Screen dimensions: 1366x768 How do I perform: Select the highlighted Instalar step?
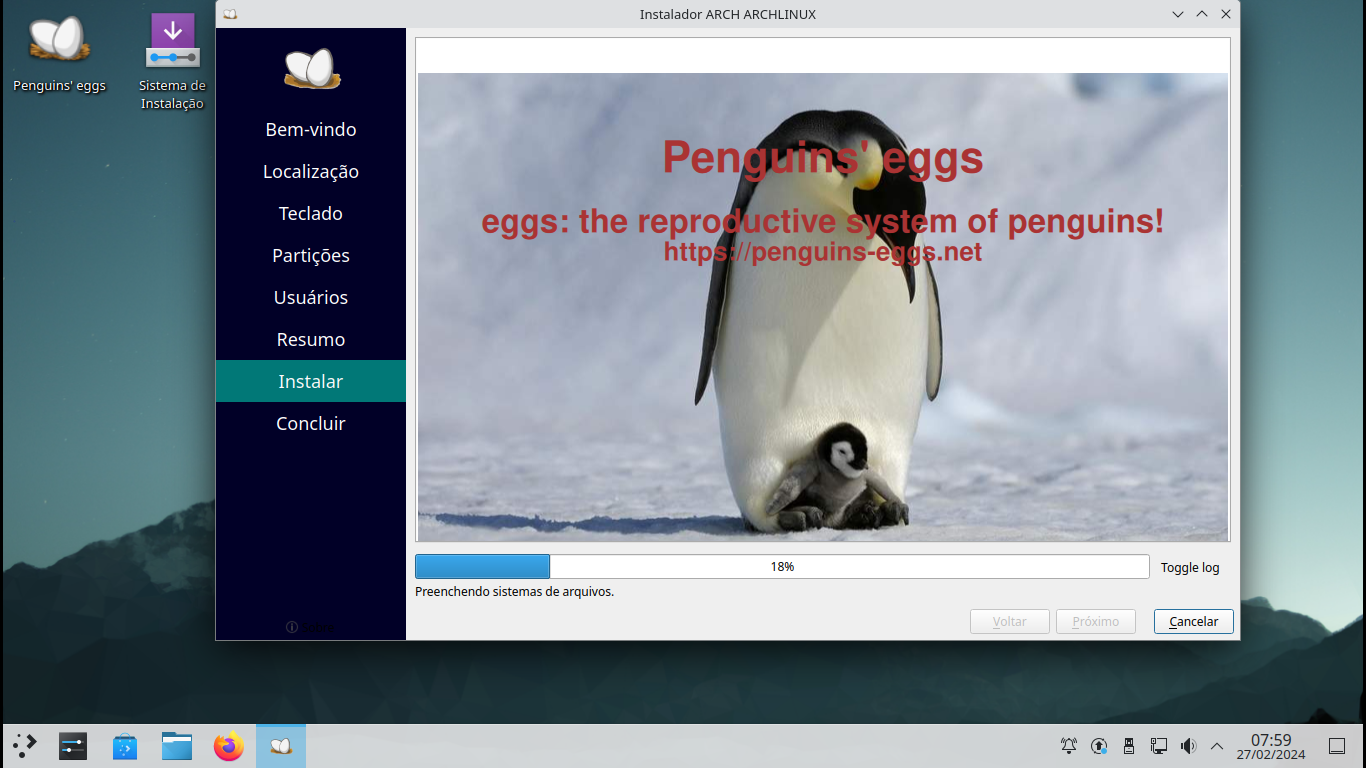click(x=311, y=381)
